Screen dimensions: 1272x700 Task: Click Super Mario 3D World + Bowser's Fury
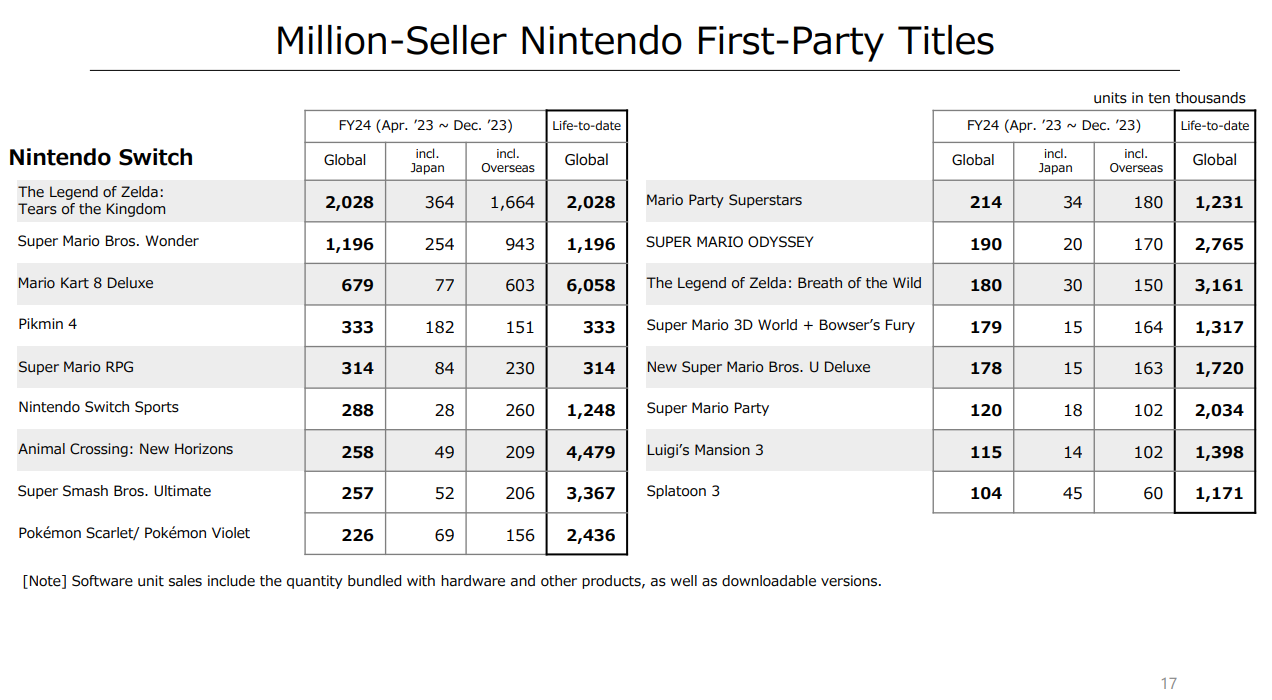(x=781, y=325)
